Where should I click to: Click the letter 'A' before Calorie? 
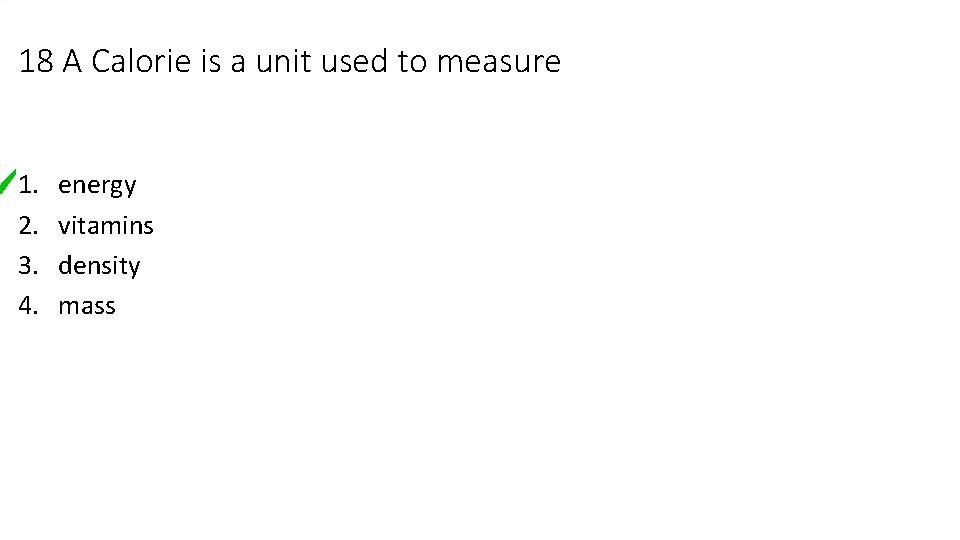pyautogui.click(x=72, y=62)
